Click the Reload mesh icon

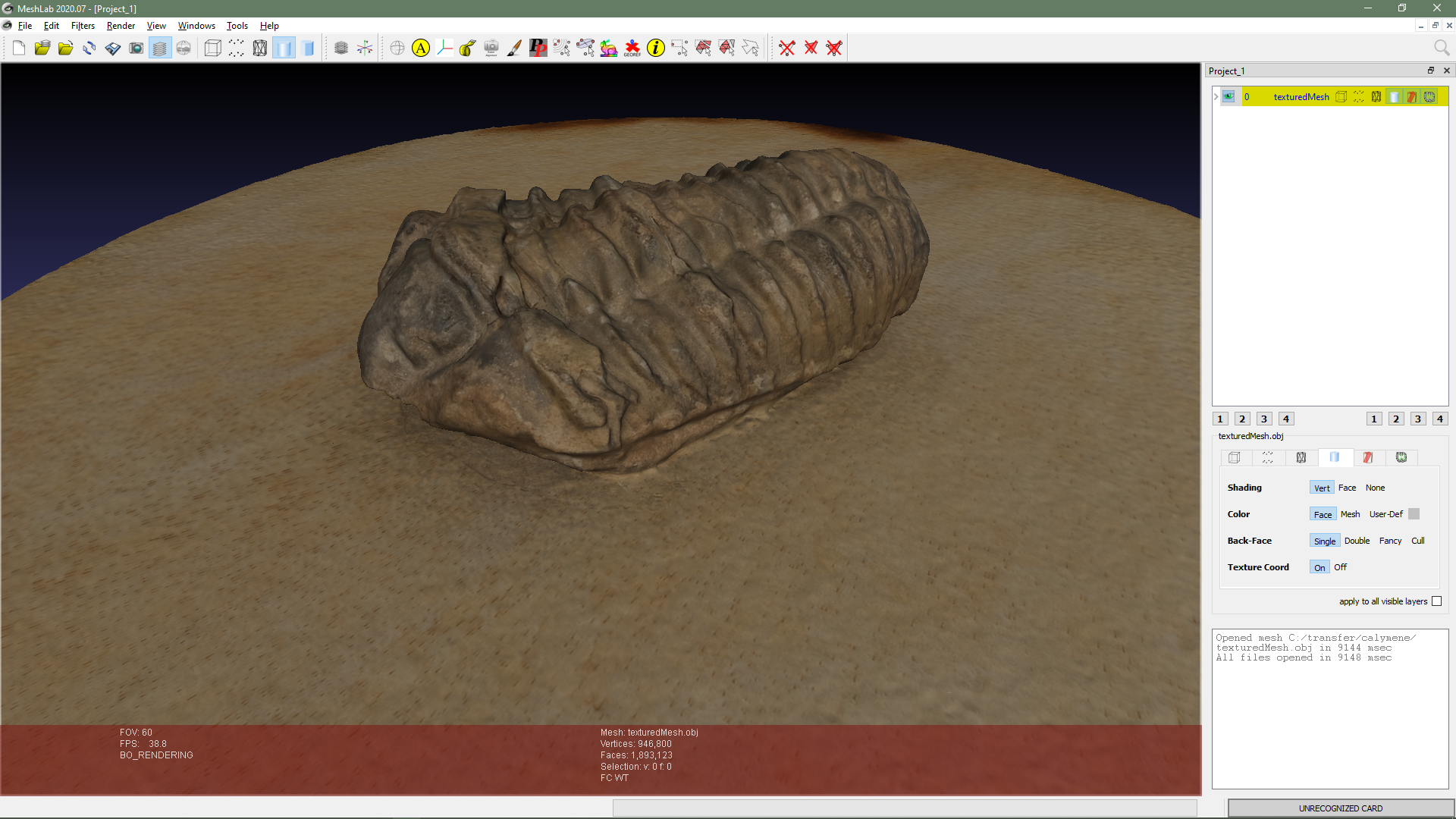point(89,49)
